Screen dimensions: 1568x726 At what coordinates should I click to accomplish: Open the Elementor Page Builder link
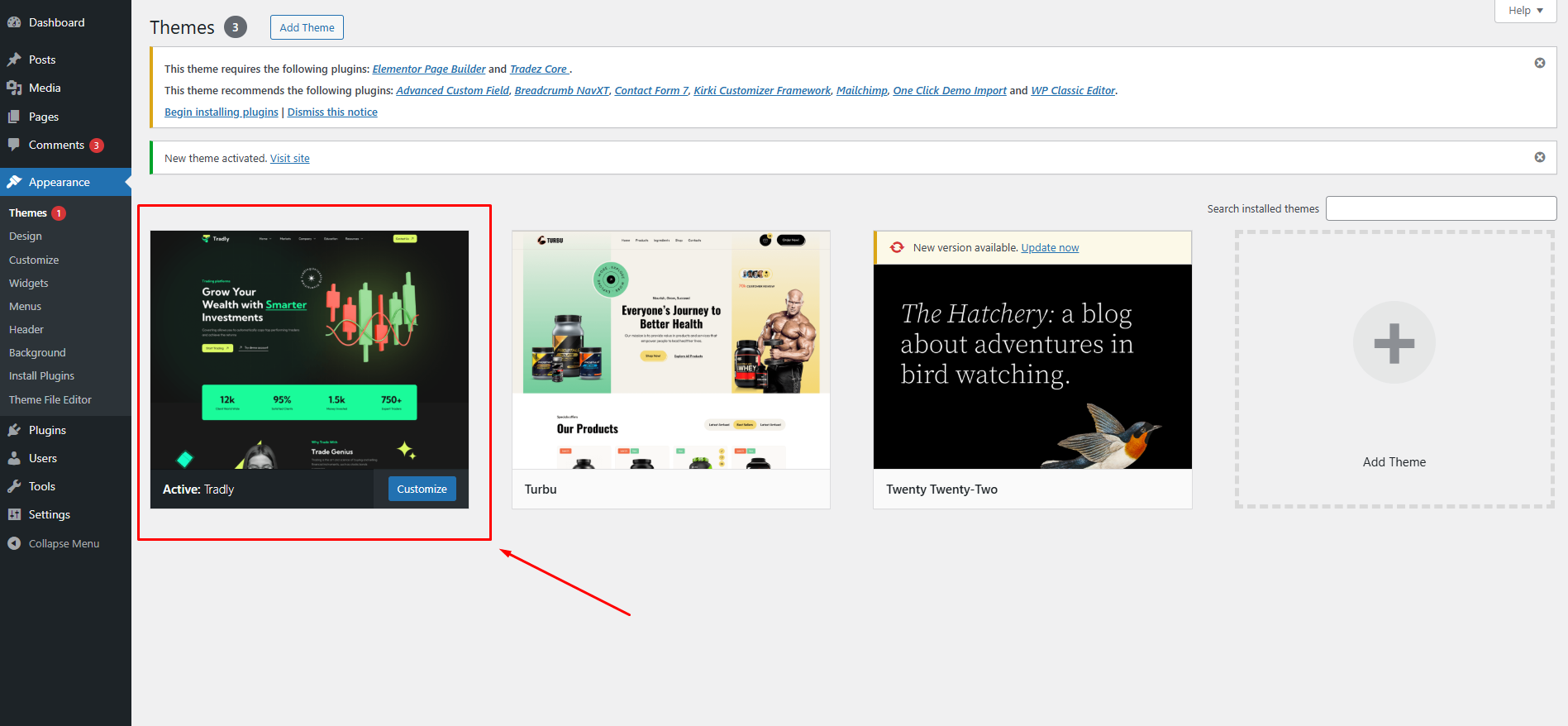tap(429, 69)
